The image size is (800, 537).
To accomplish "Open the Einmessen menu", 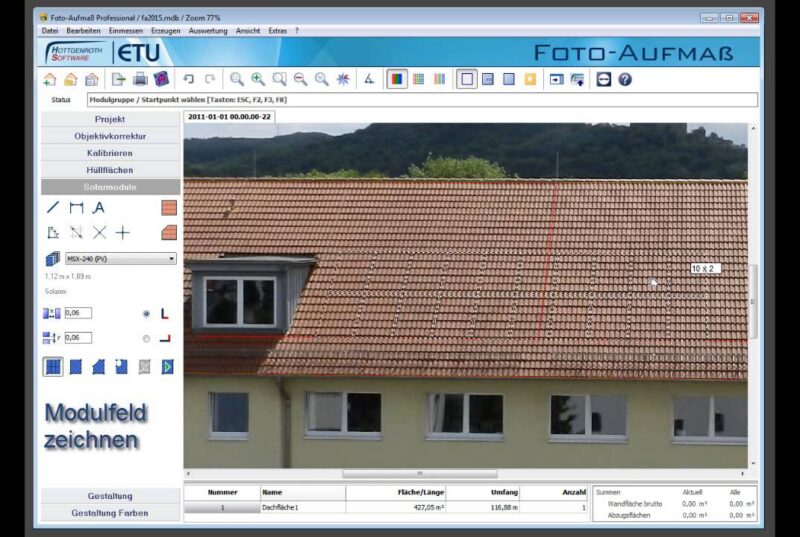I will click(x=126, y=31).
